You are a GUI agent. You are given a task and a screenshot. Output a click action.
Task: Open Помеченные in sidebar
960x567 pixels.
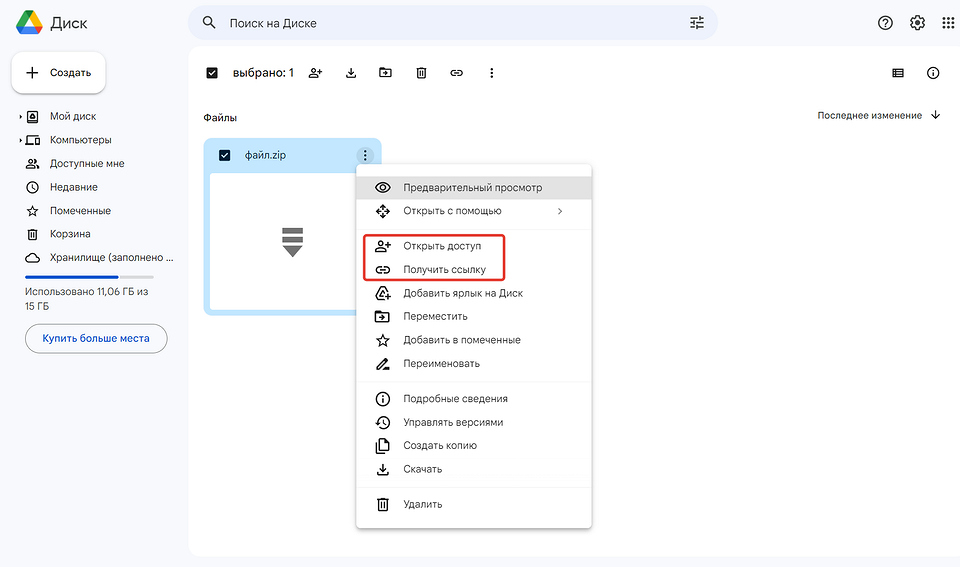tap(80, 211)
